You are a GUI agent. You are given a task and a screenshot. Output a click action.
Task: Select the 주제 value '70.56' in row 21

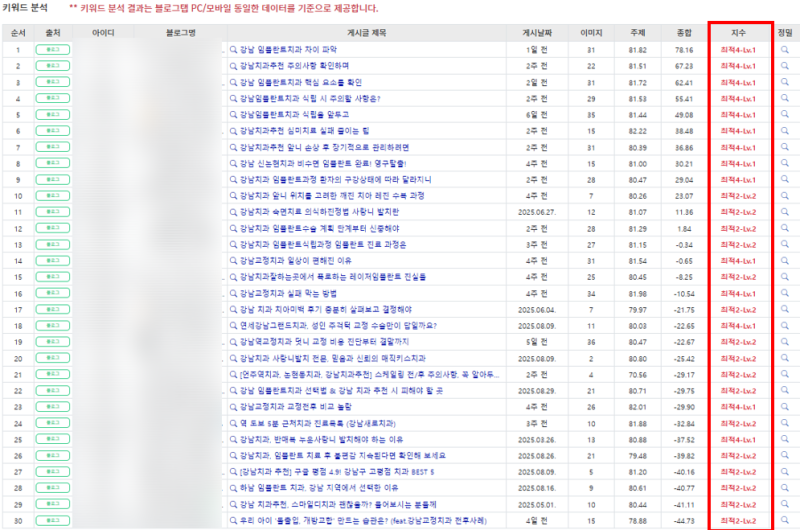point(638,374)
